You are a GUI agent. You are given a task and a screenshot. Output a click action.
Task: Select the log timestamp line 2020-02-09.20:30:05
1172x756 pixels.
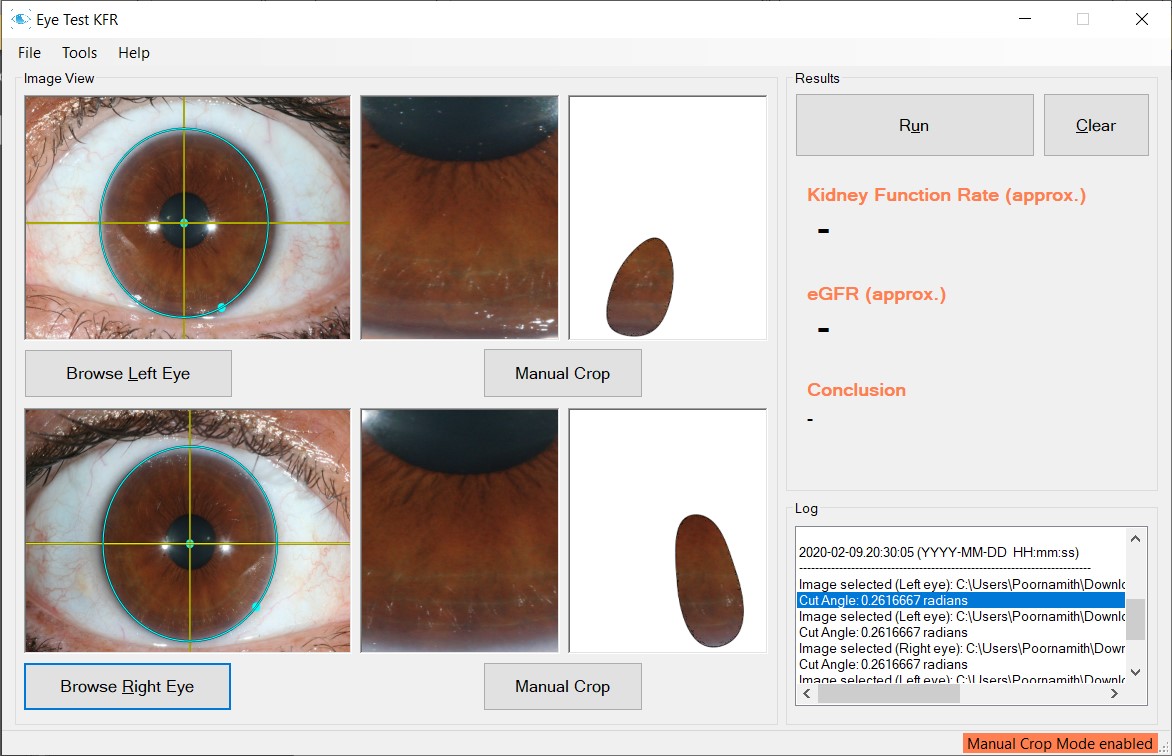pyautogui.click(x=939, y=553)
